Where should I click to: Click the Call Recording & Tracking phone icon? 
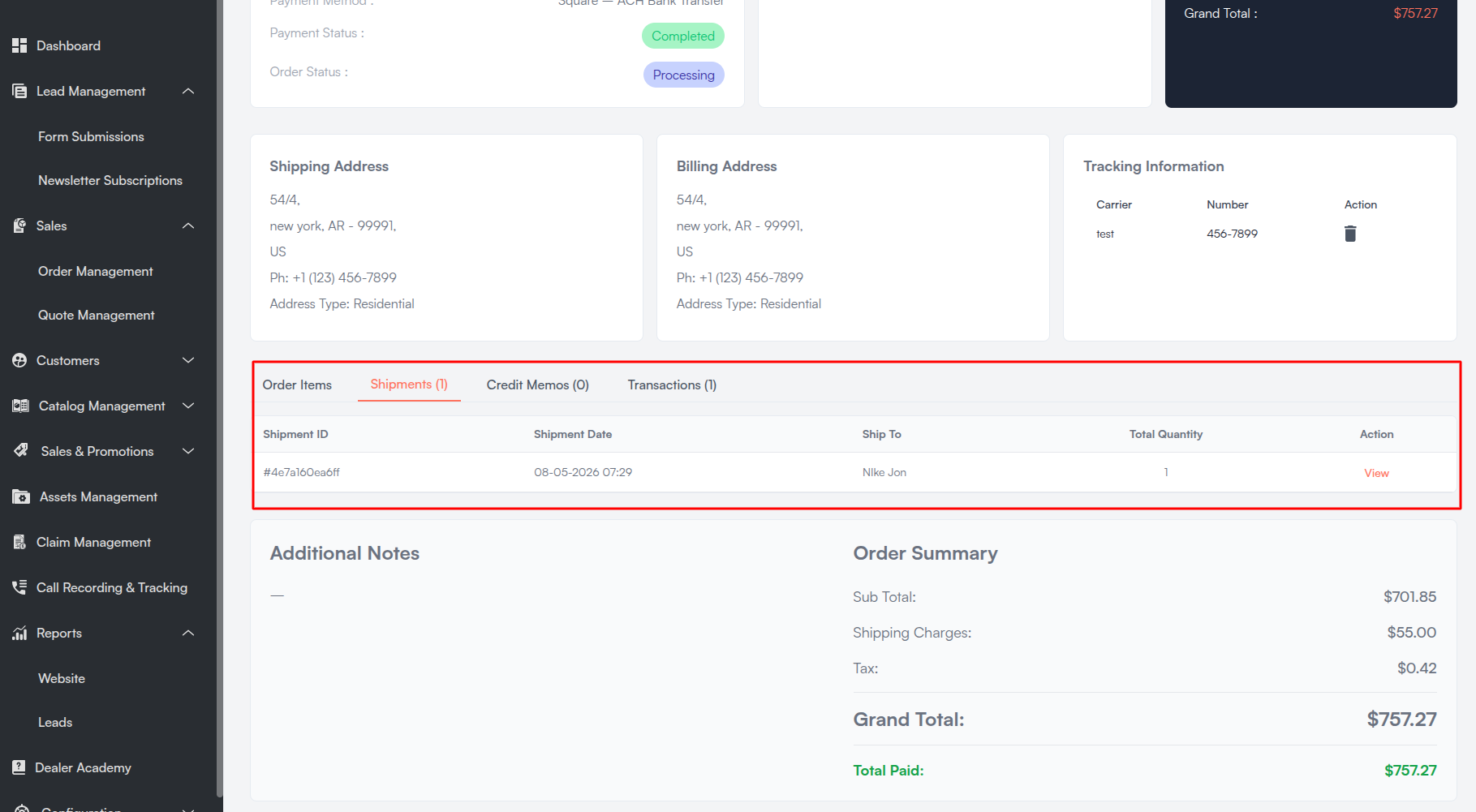point(19,587)
